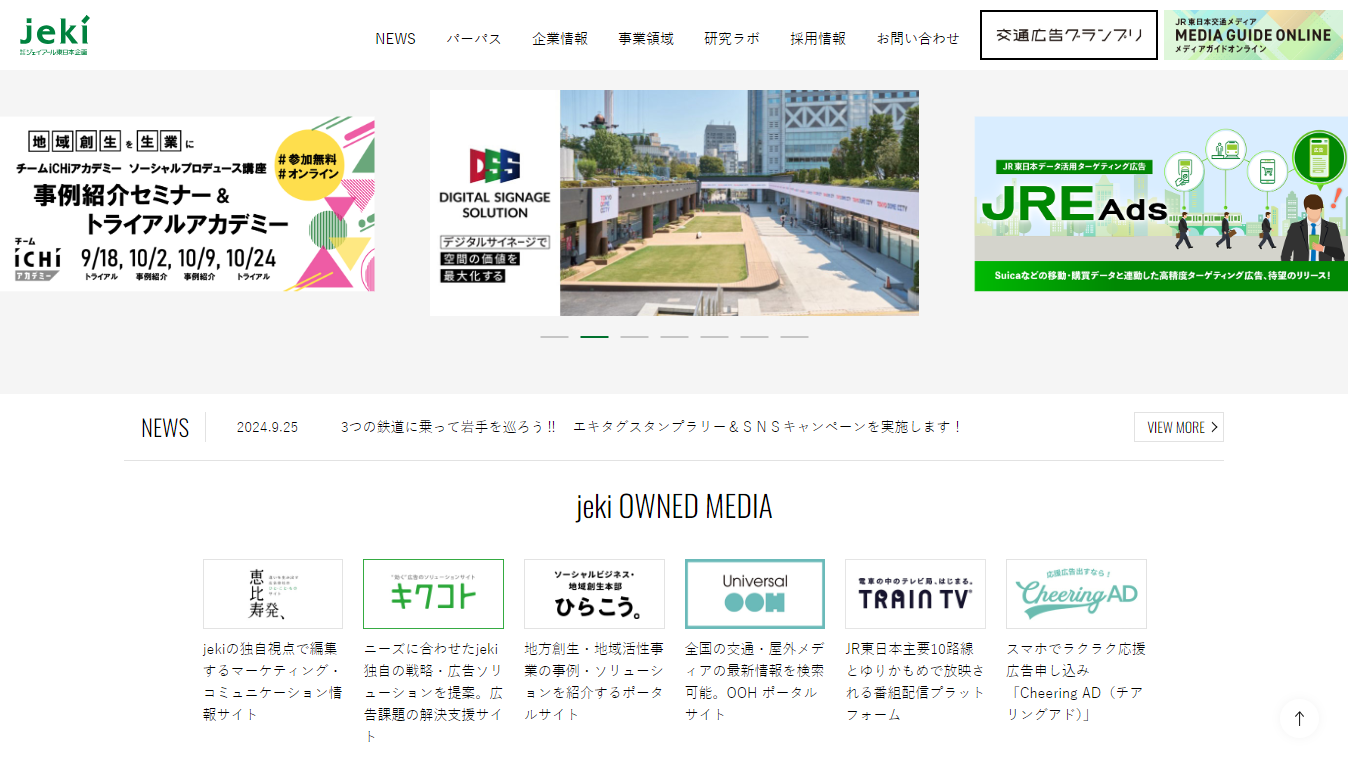Open the ひらこう。 media logo
Viewport: 1348px width, 768px height.
click(594, 594)
